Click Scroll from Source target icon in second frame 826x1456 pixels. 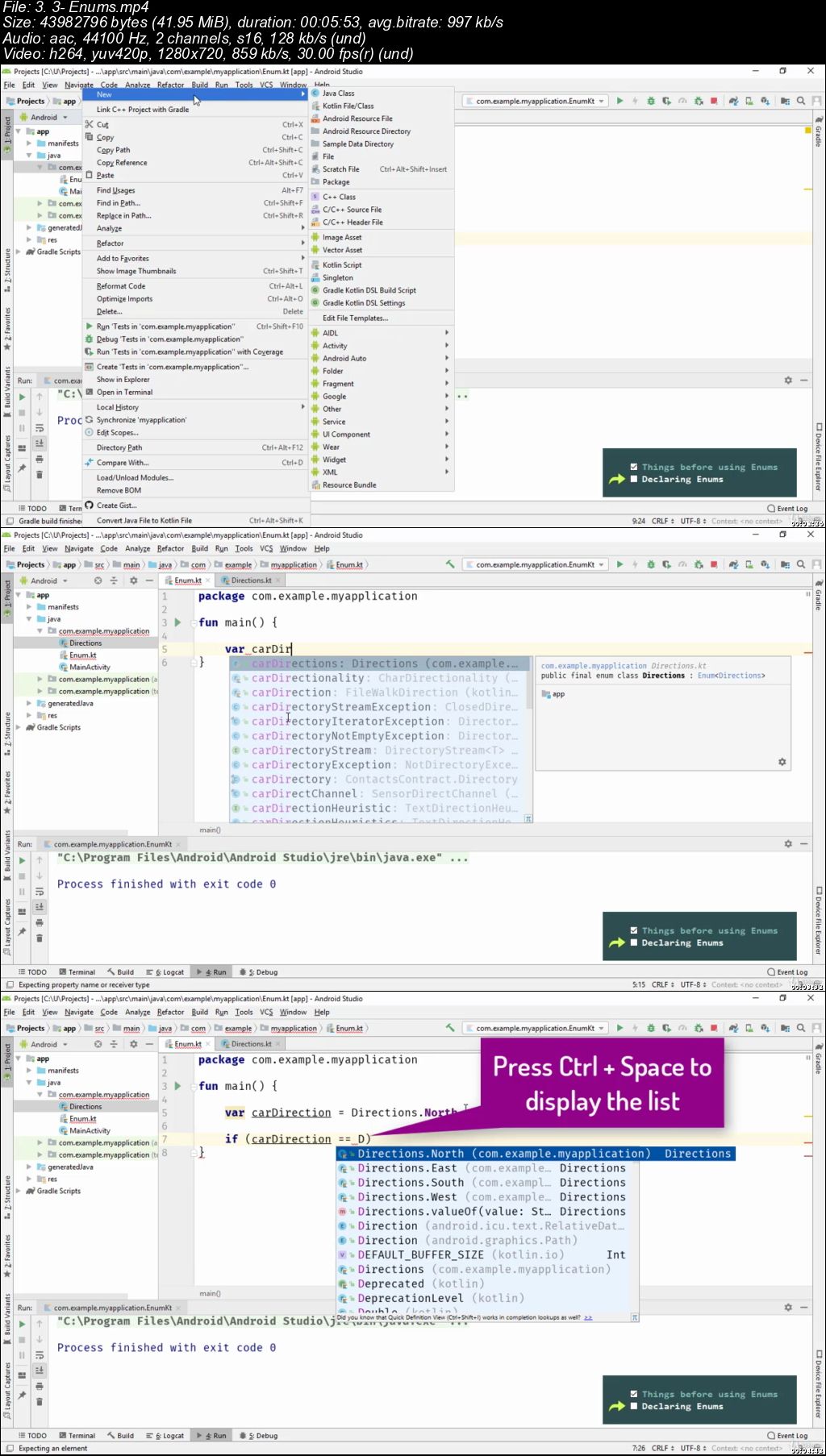tap(98, 580)
